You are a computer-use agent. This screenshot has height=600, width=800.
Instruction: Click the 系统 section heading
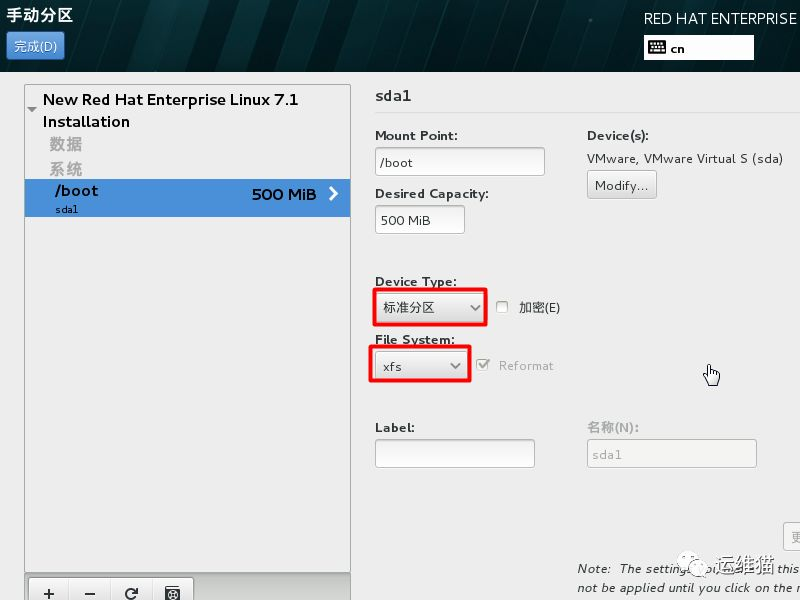[65, 169]
